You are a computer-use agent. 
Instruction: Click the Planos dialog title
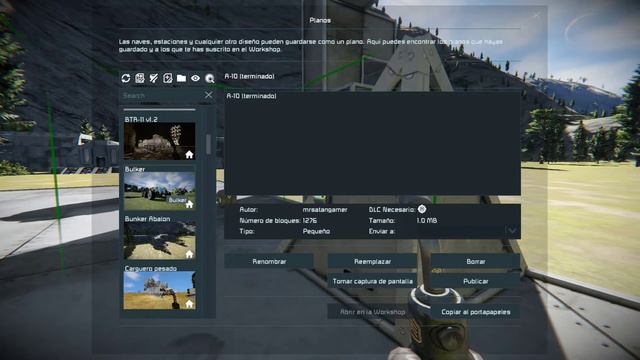point(320,20)
